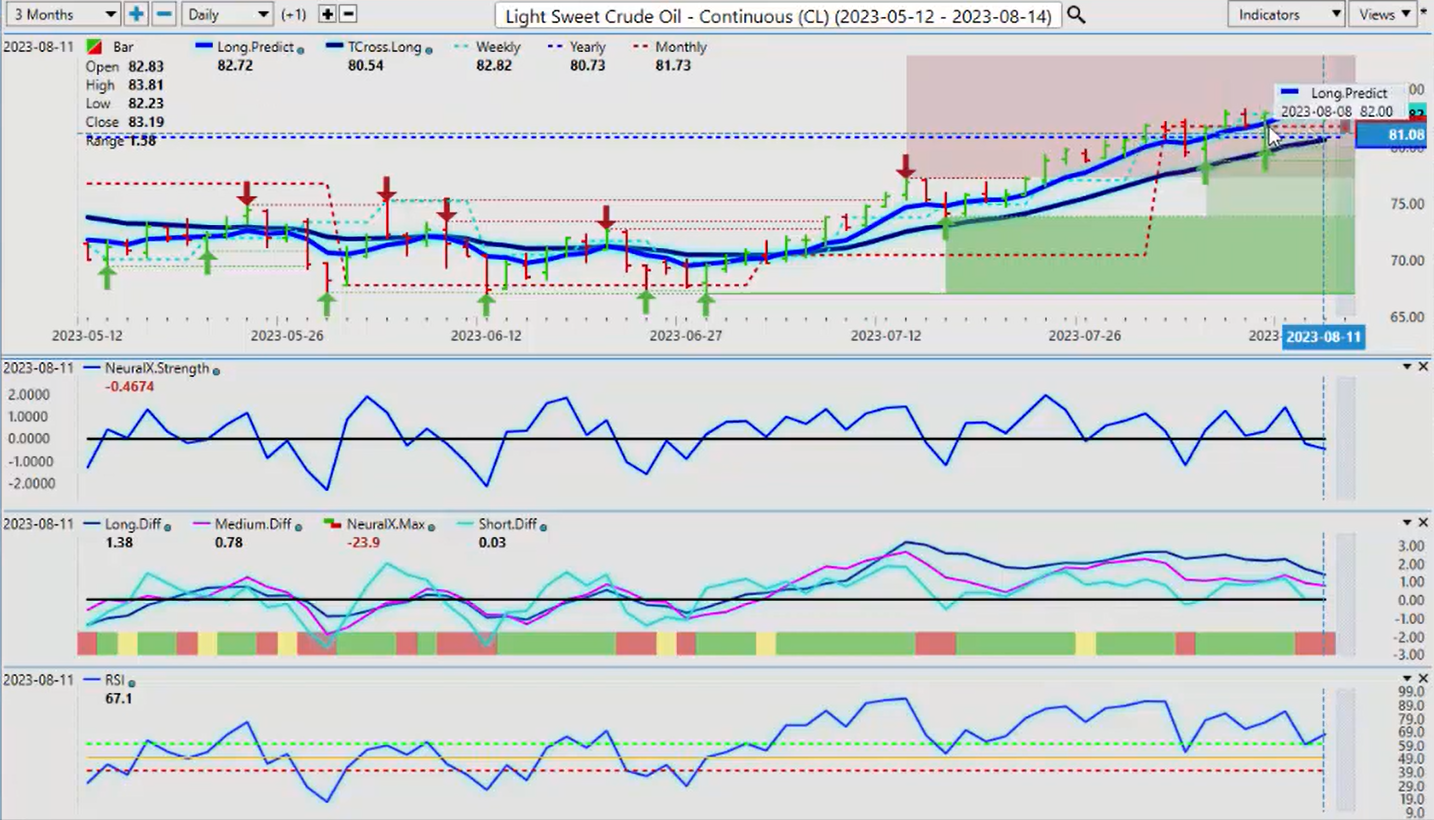
Task: Click the 2023-07-26 date axis label
Action: [x=1084, y=336]
